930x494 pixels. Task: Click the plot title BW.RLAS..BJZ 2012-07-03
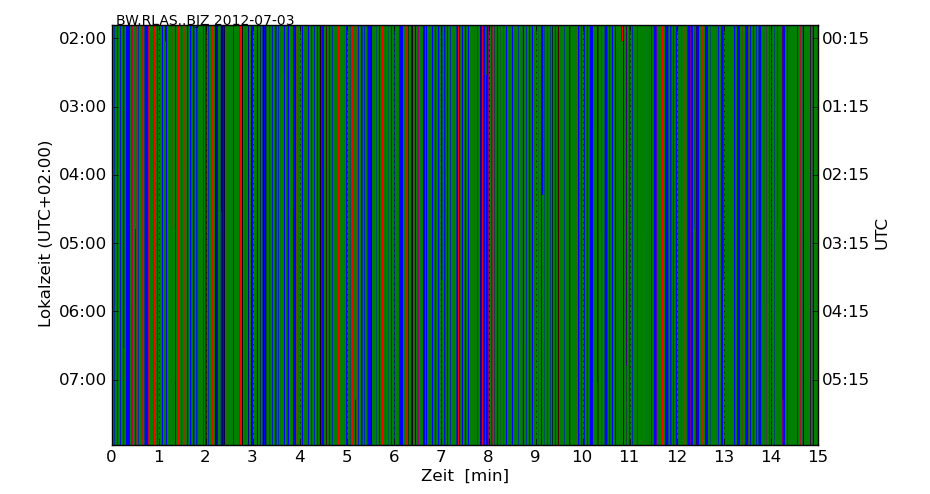pyautogui.click(x=205, y=20)
